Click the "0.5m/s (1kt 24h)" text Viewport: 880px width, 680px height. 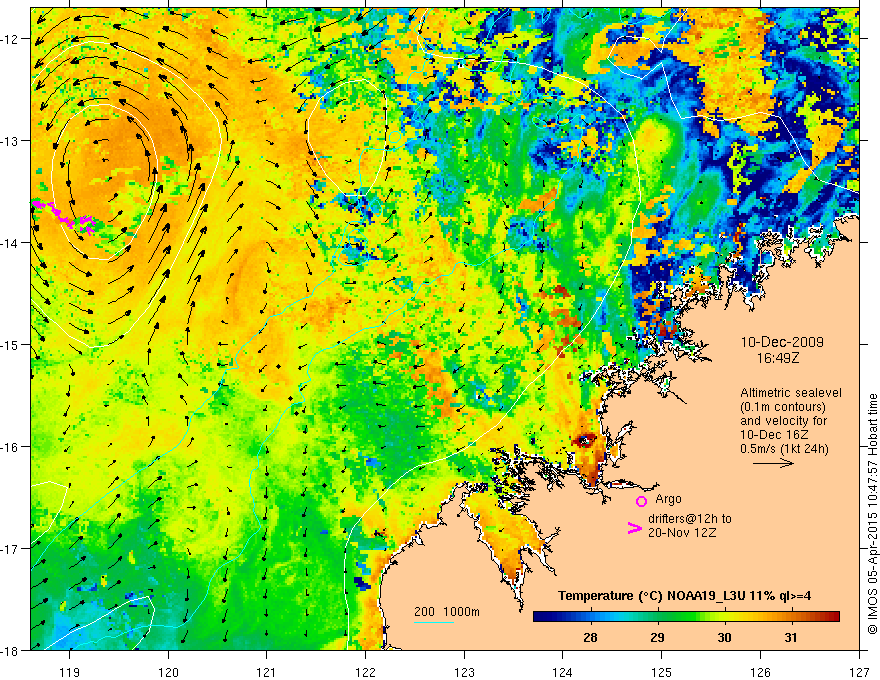tap(784, 449)
